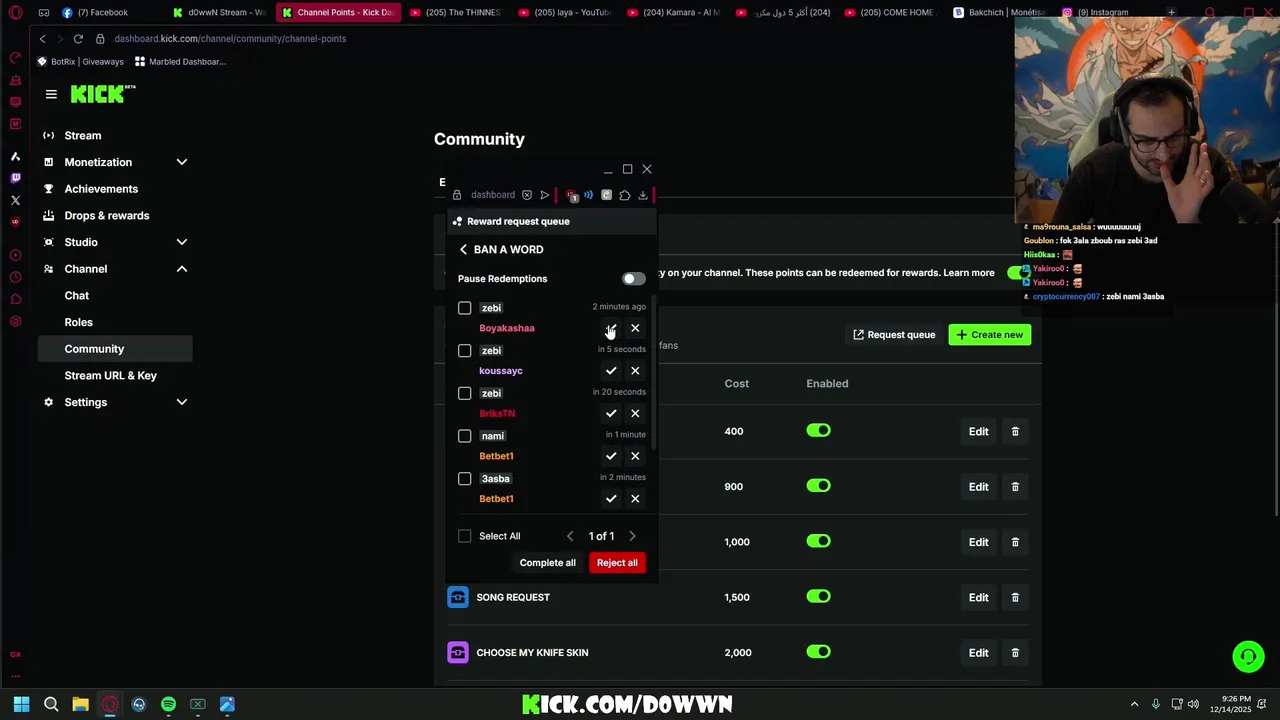
Task: Go to previous queue page
Action: (x=570, y=536)
